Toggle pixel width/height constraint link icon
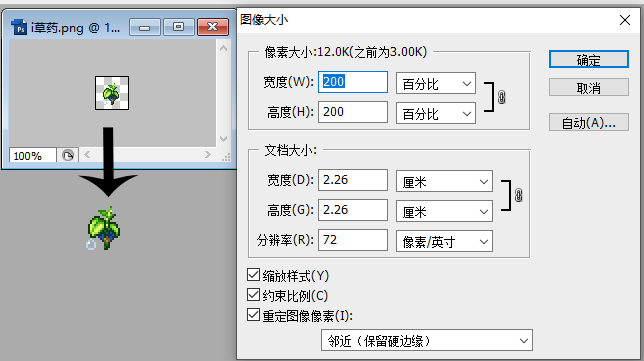Viewport: 644px width, 361px height. point(501,97)
